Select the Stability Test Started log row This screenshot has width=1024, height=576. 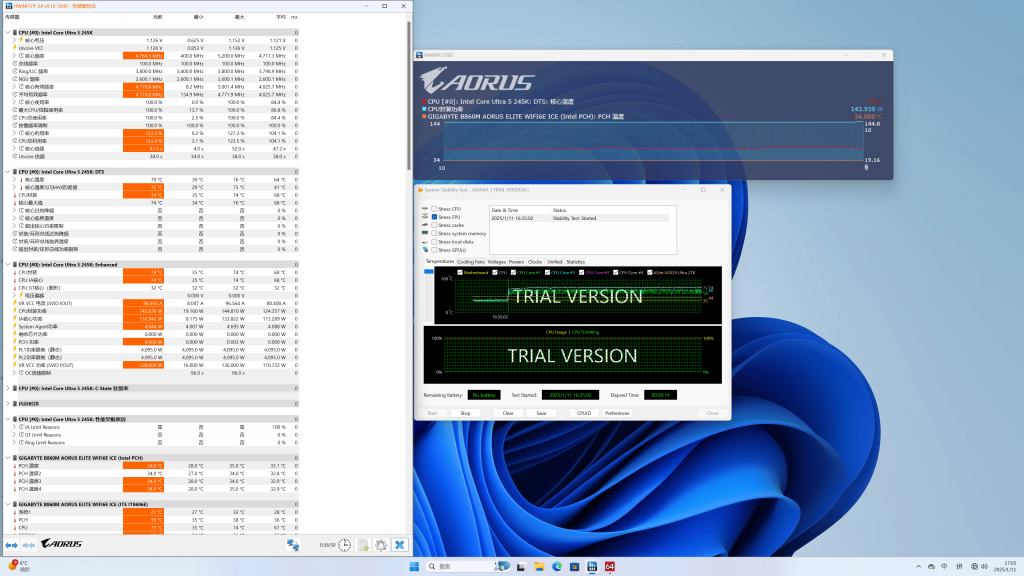[x=579, y=218]
